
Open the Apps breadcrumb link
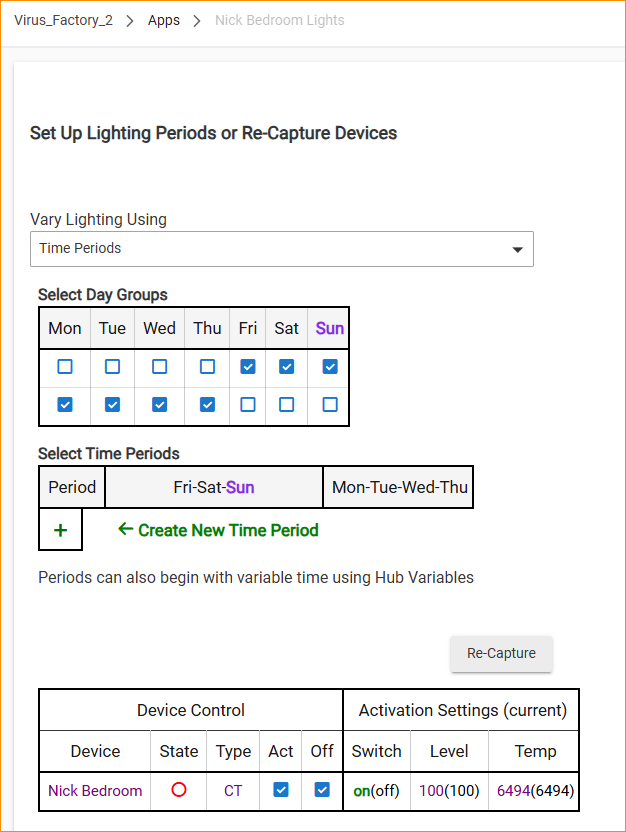(x=164, y=20)
